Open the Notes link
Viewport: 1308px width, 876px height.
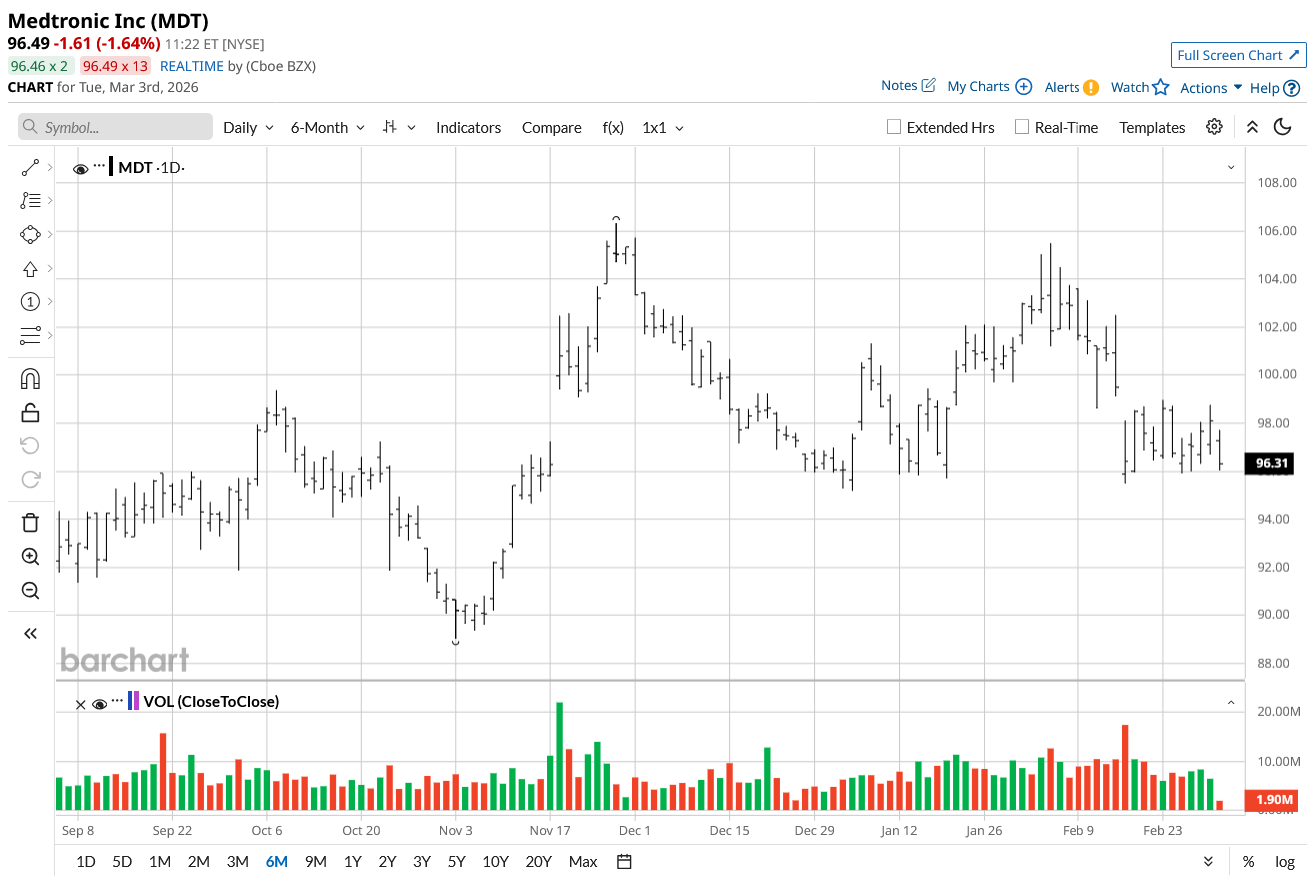[x=908, y=86]
